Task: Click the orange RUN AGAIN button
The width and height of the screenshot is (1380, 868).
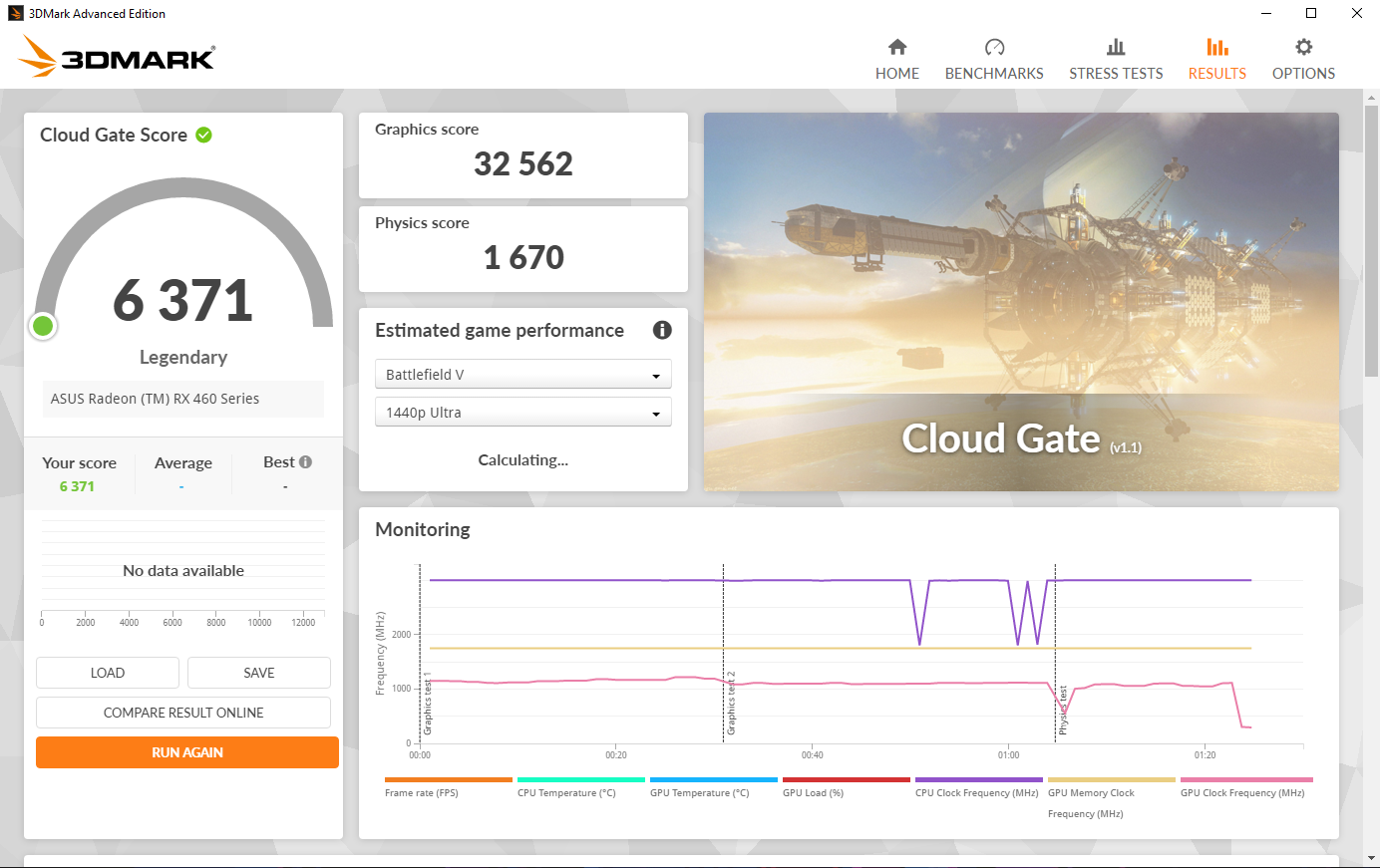Action: pos(187,752)
